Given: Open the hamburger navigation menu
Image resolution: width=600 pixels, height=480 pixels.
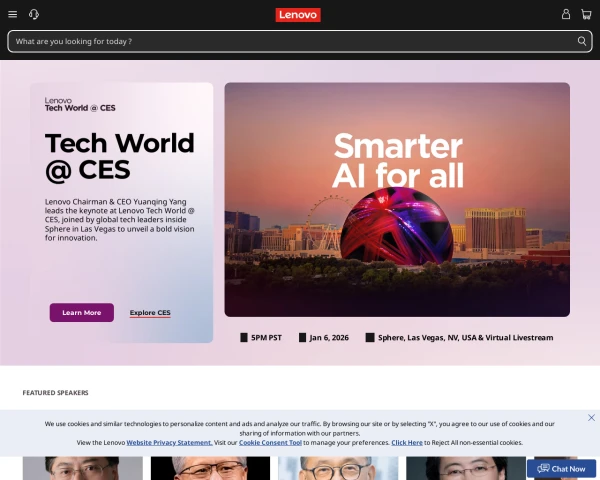Looking at the screenshot, I should click(13, 15).
